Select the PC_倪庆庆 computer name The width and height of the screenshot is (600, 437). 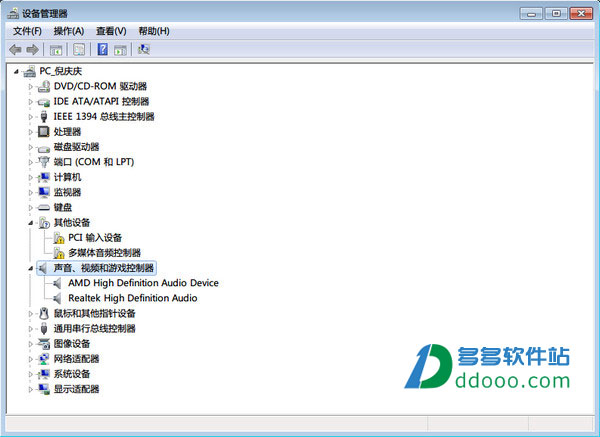pyautogui.click(x=61, y=71)
